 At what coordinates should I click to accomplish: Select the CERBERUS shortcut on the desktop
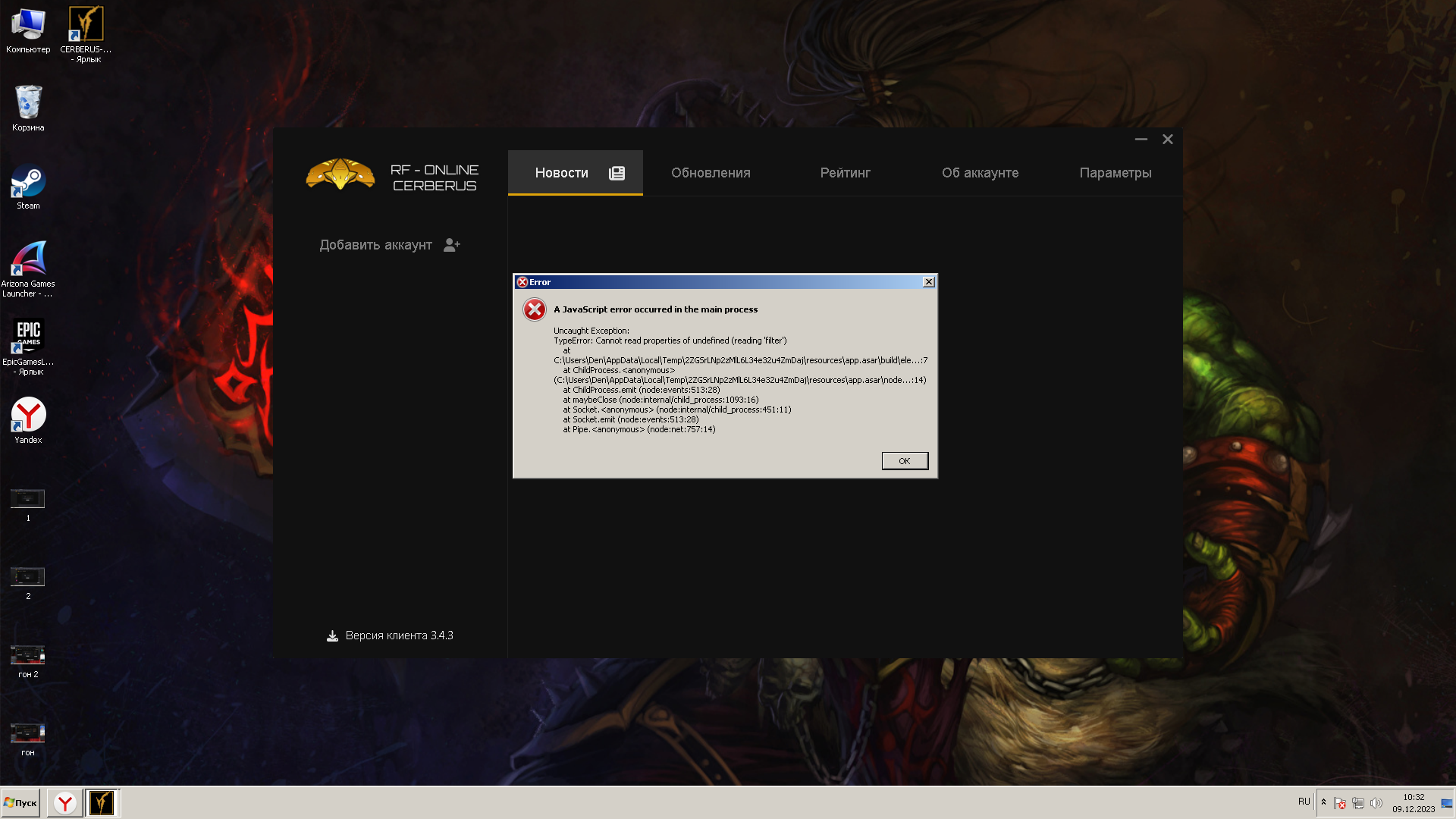(x=86, y=34)
